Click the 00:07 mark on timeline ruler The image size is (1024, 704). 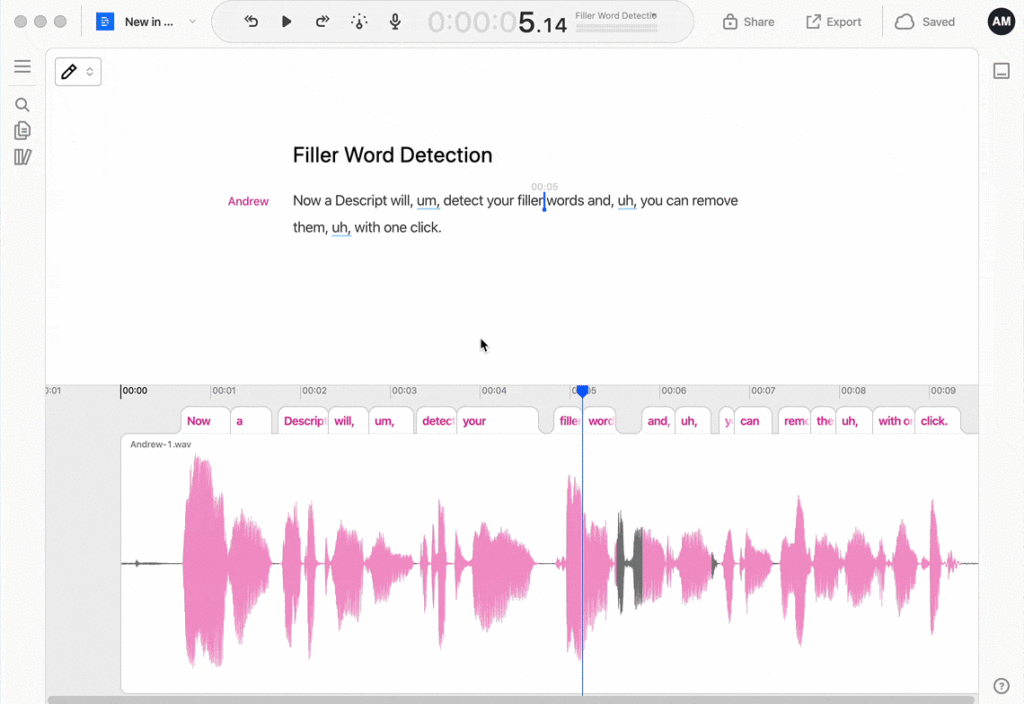pos(763,391)
